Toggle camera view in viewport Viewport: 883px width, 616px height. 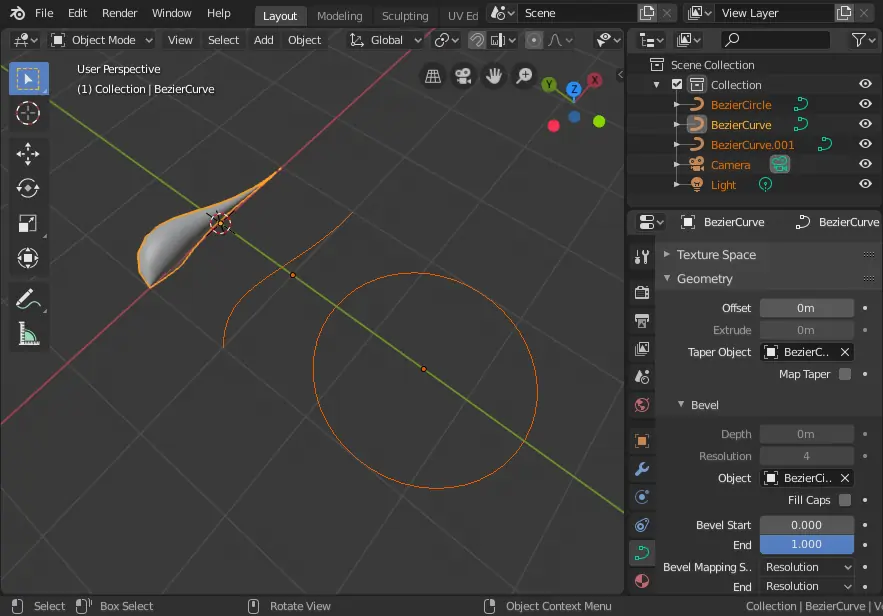click(x=463, y=76)
